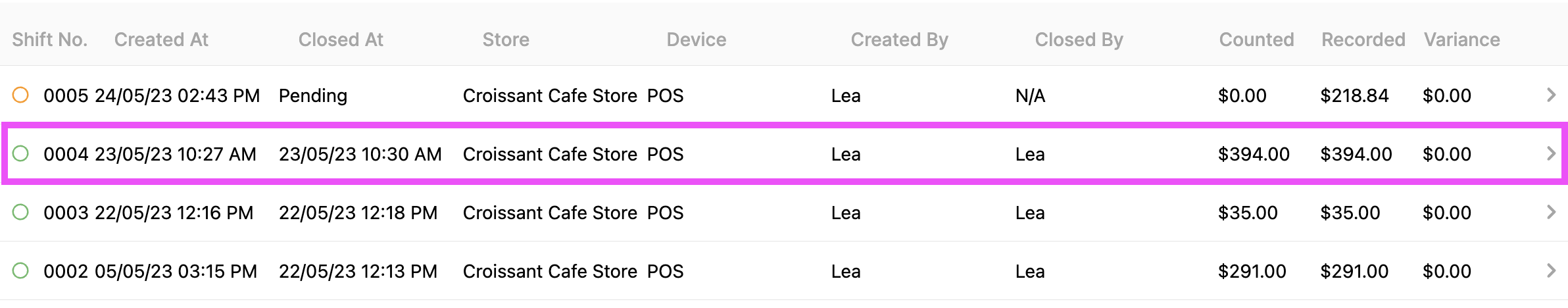1568x308 pixels.
Task: Click the 22/05/23 12:18 PM closed time
Action: (358, 213)
